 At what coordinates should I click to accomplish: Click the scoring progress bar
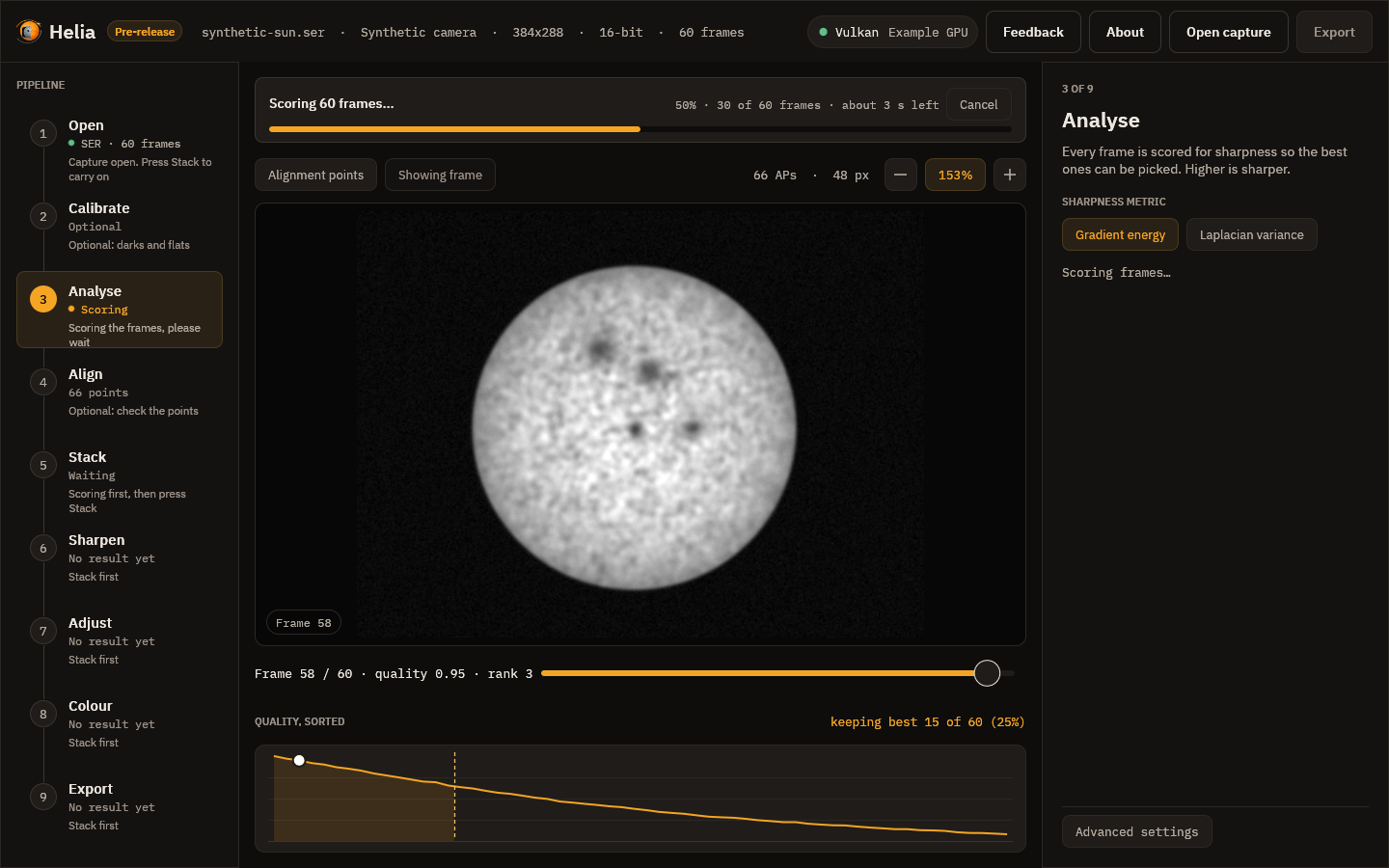(x=640, y=128)
